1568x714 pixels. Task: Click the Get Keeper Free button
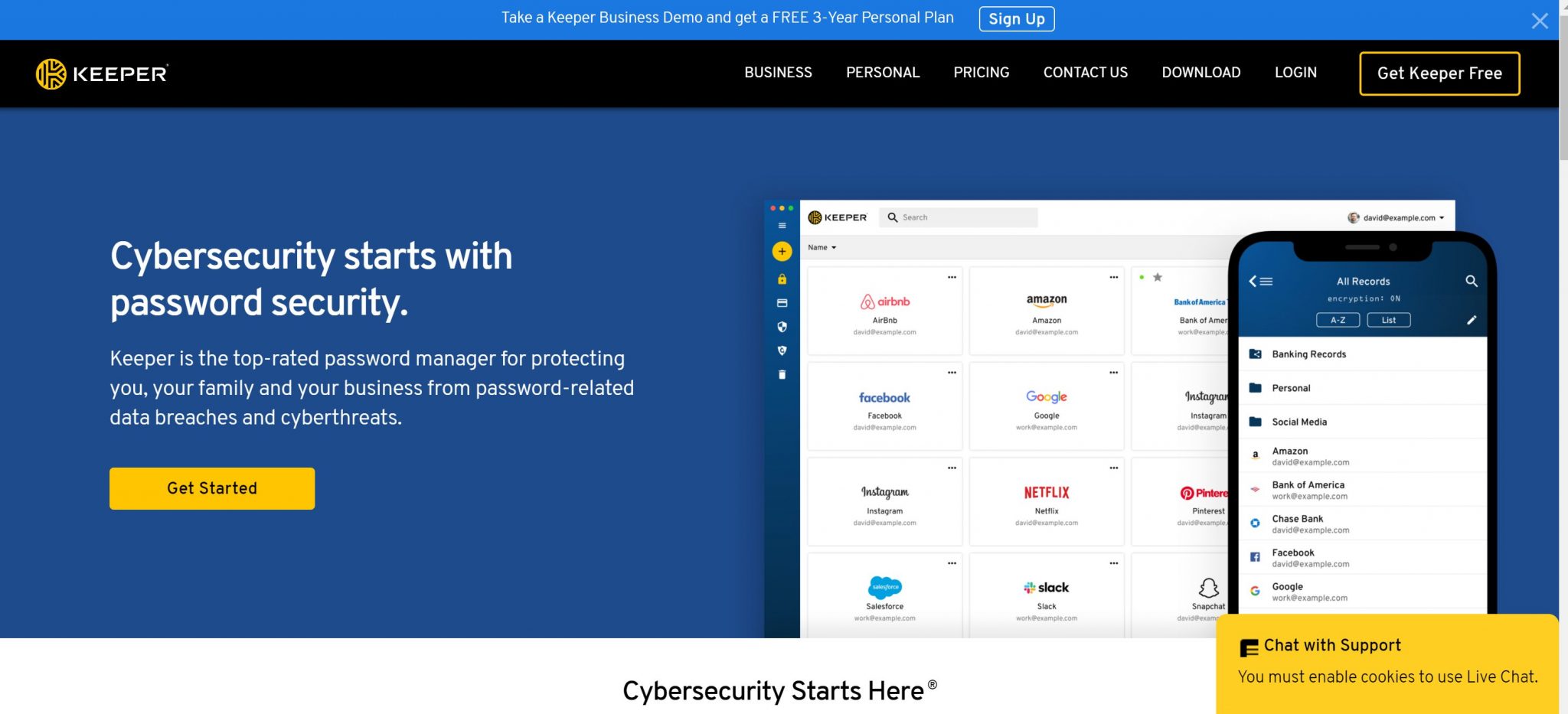(x=1439, y=73)
